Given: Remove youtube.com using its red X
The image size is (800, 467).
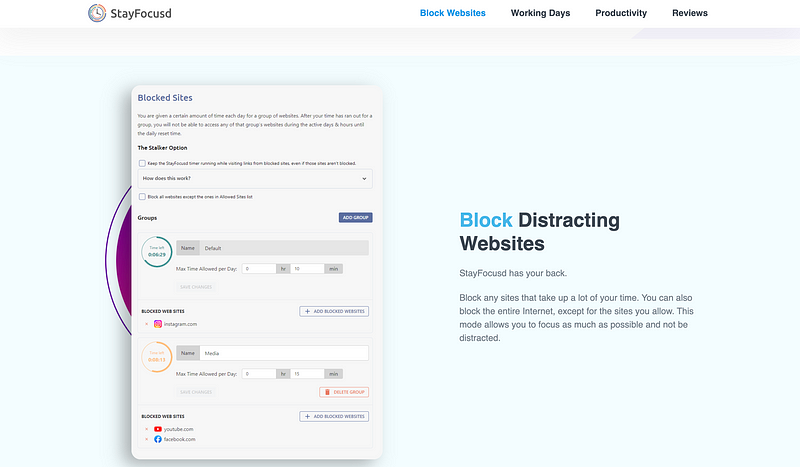Looking at the screenshot, I should click(x=146, y=429).
